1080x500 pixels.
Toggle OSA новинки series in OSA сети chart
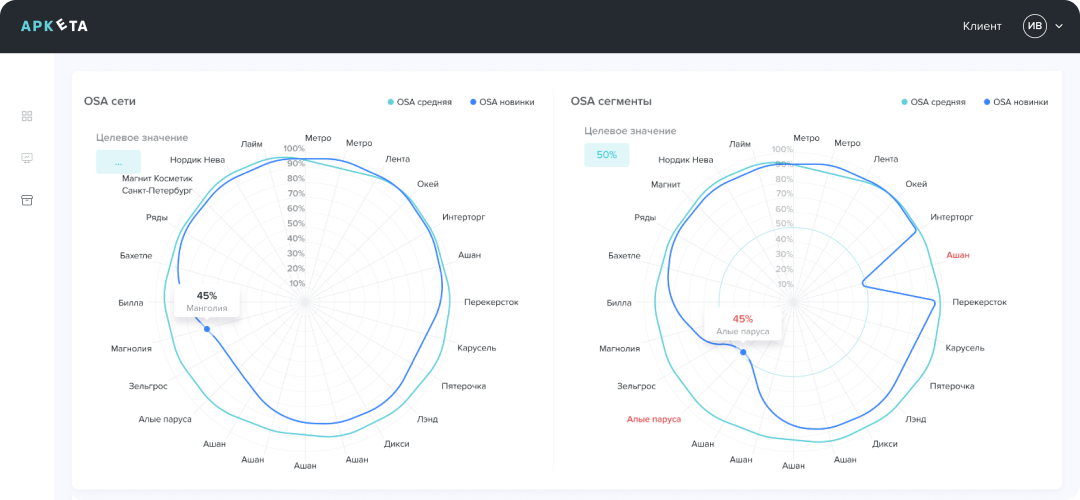501,102
